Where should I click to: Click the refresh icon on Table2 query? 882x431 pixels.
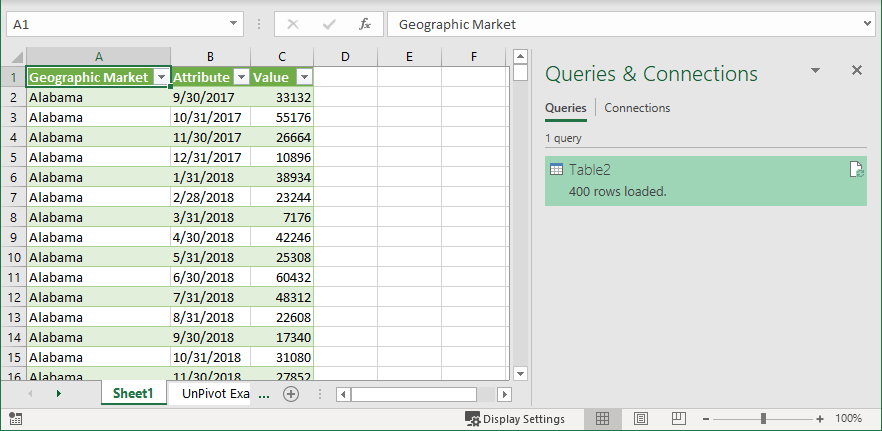coord(856,169)
